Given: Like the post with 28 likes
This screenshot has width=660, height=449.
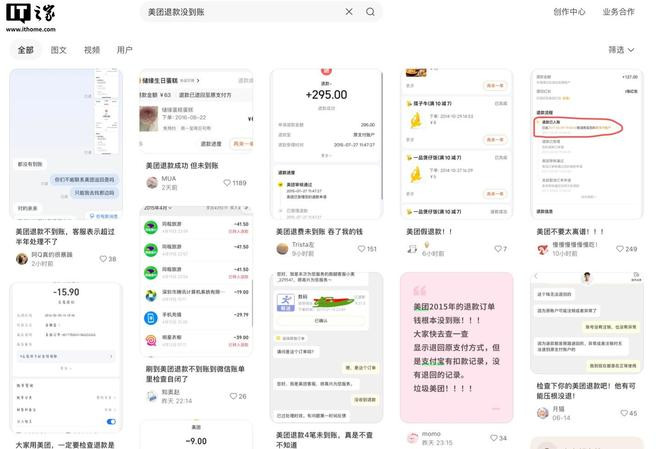Looking at the screenshot, I should click(x=103, y=259).
